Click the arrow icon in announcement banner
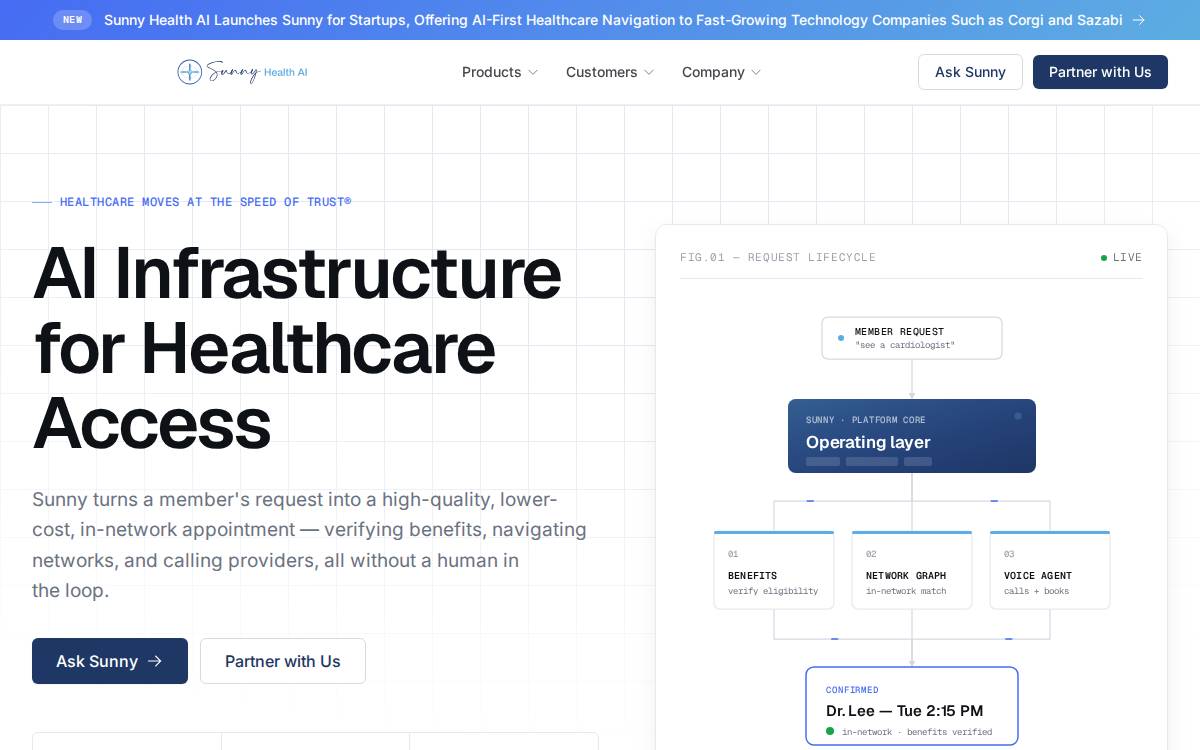Screen dimensions: 1200x750 [x=1139, y=20]
